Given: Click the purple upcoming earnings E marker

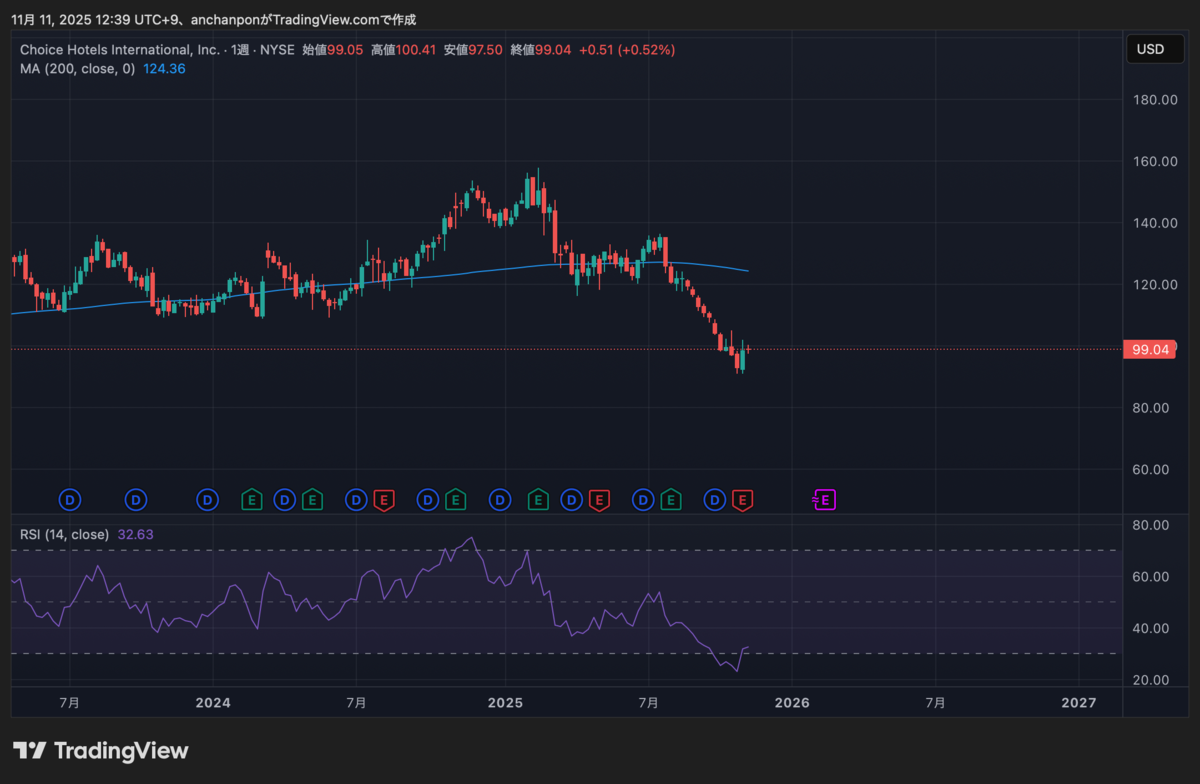Looking at the screenshot, I should pos(825,498).
